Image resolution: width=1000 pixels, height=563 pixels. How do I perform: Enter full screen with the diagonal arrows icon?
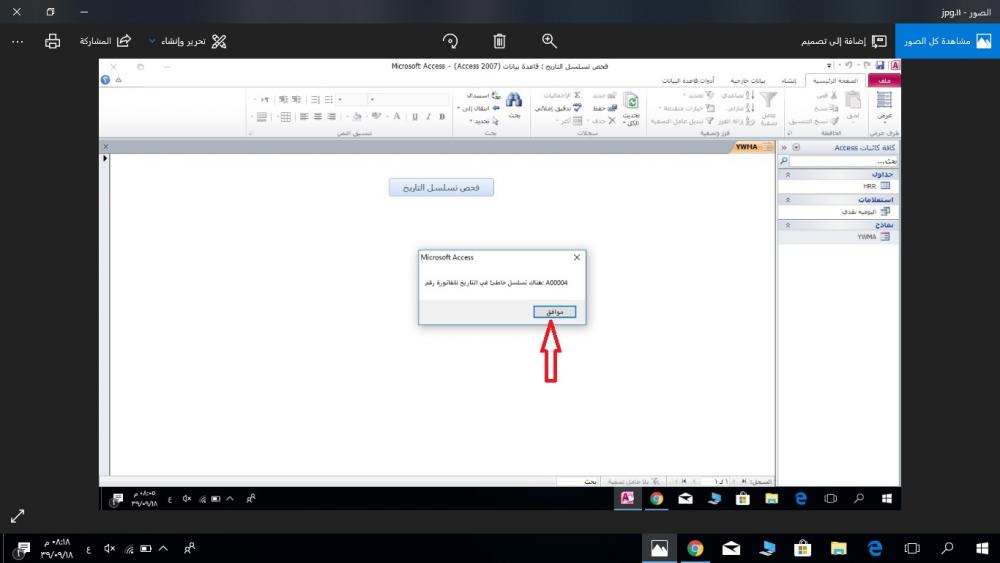coord(17,515)
